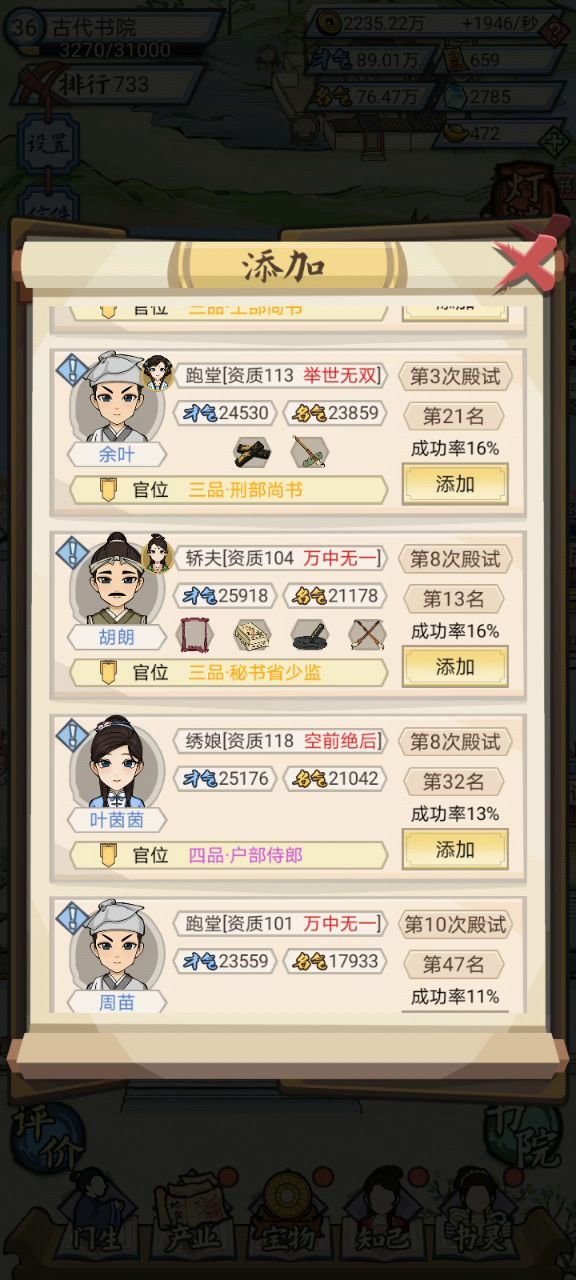Viewport: 576px width, 1280px height.
Task: Select 余叶's sword equipment icon
Action: click(x=309, y=452)
